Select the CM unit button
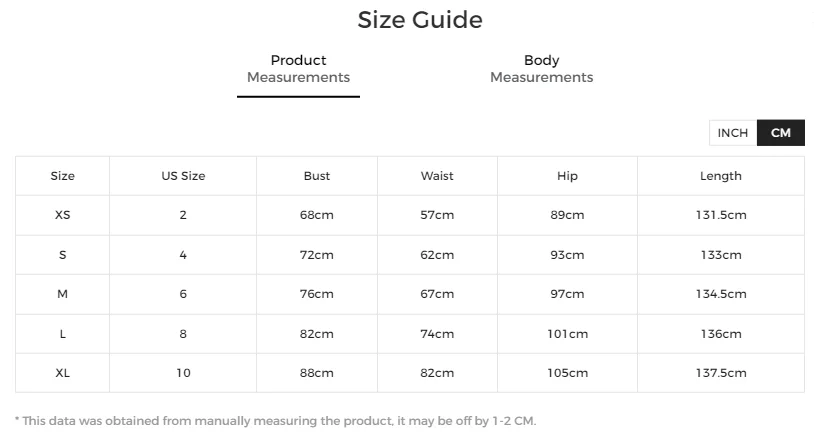The height and width of the screenshot is (433, 814). click(781, 133)
